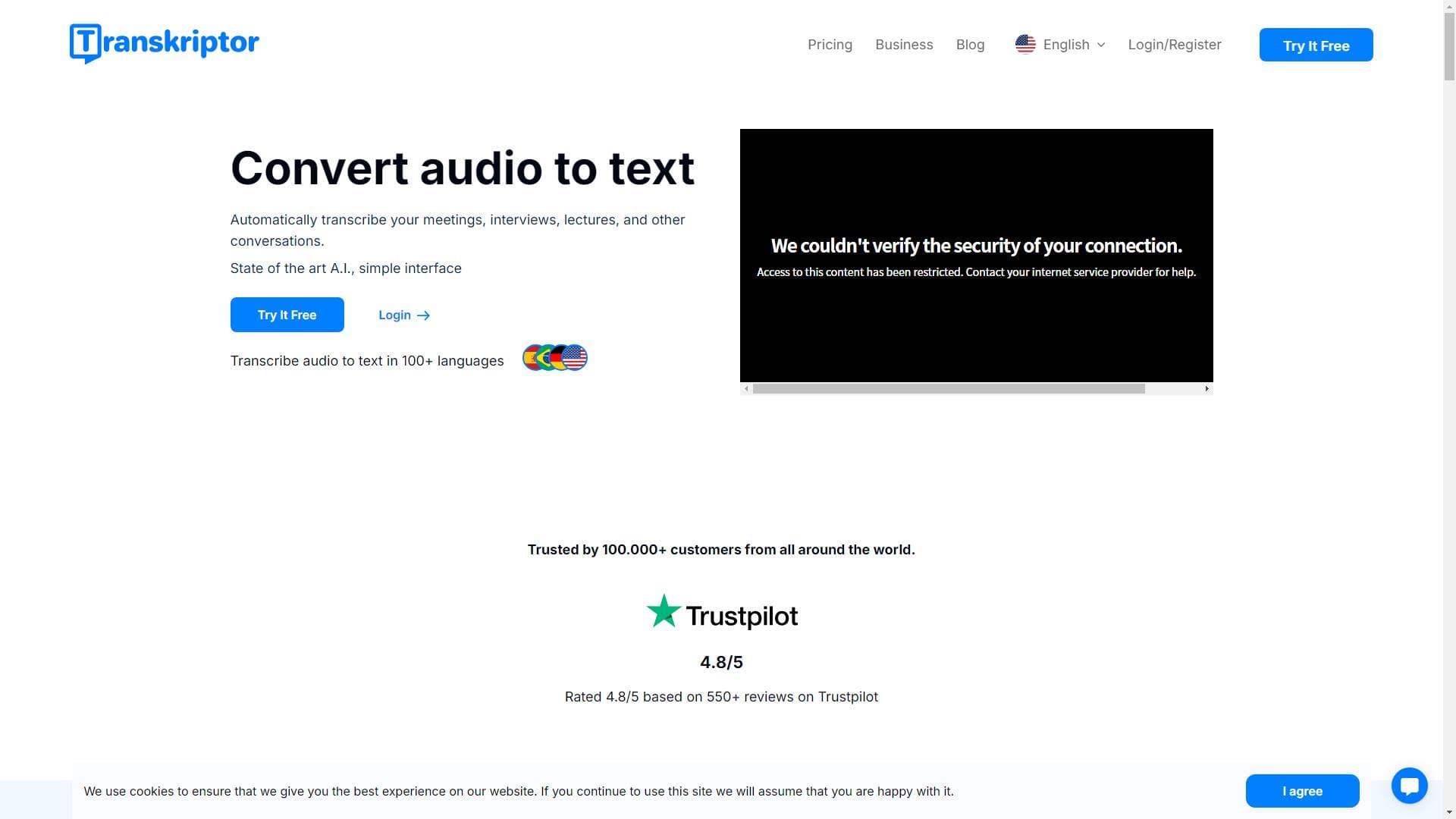The height and width of the screenshot is (819, 1456).
Task: Click embedded frame scrollbar left arrow
Action: [747, 389]
